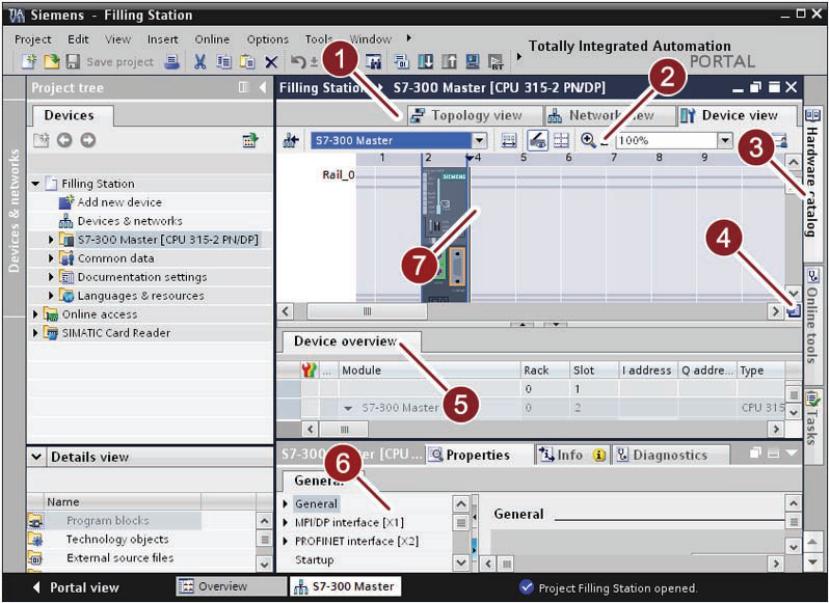Click the project tree view options icon

[x=250, y=140]
